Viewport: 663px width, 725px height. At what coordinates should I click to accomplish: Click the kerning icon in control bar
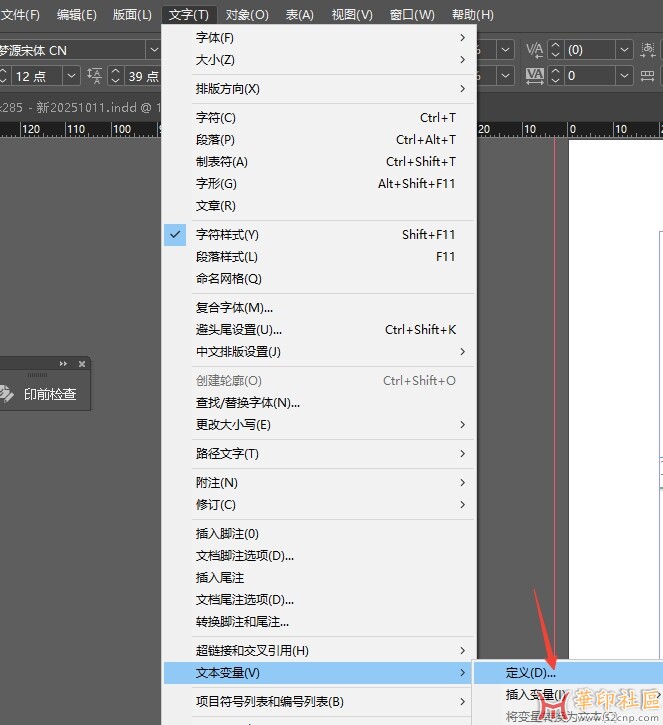coord(534,49)
